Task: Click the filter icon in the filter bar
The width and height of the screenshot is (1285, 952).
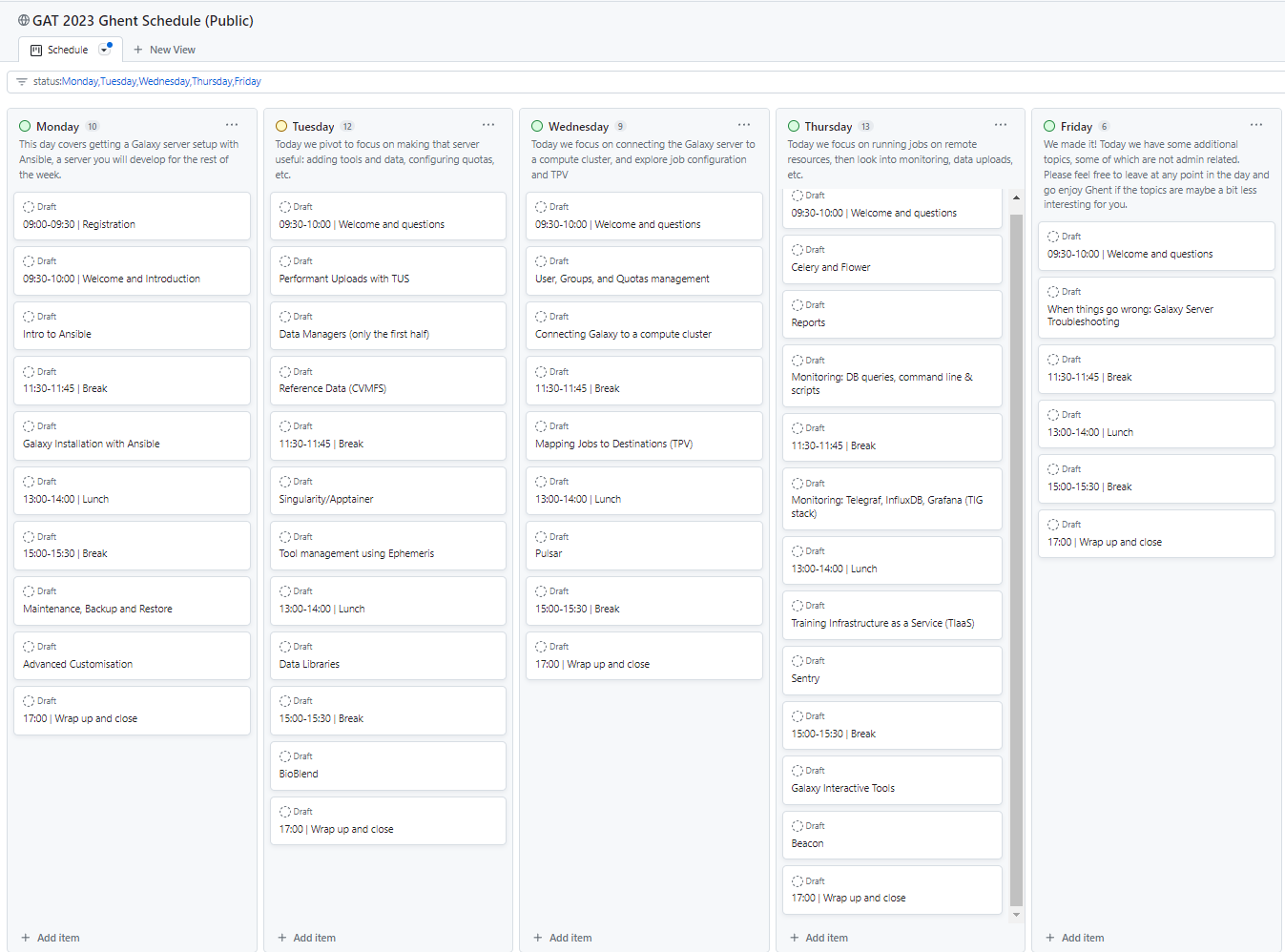Action: click(21, 82)
